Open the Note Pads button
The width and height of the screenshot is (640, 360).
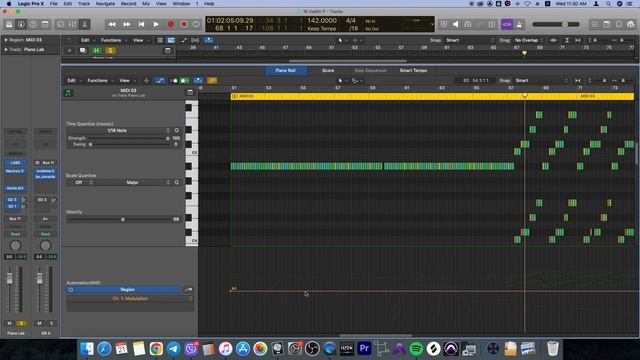coord(607,24)
